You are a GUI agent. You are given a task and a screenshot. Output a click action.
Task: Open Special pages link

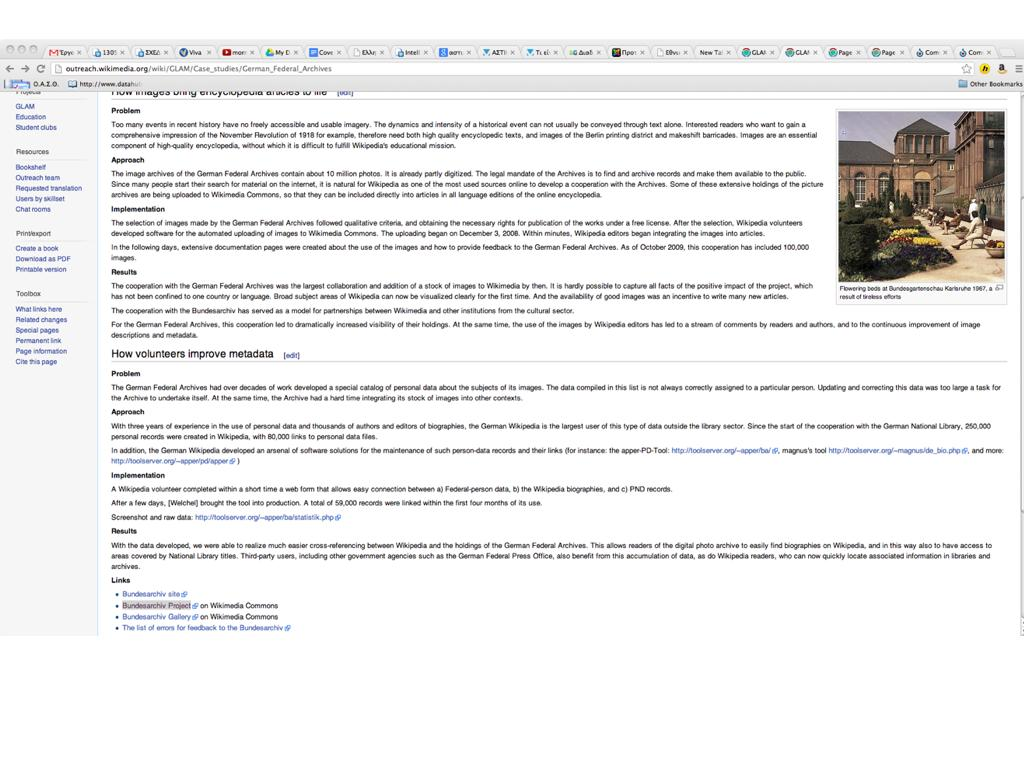pyautogui.click(x=37, y=330)
